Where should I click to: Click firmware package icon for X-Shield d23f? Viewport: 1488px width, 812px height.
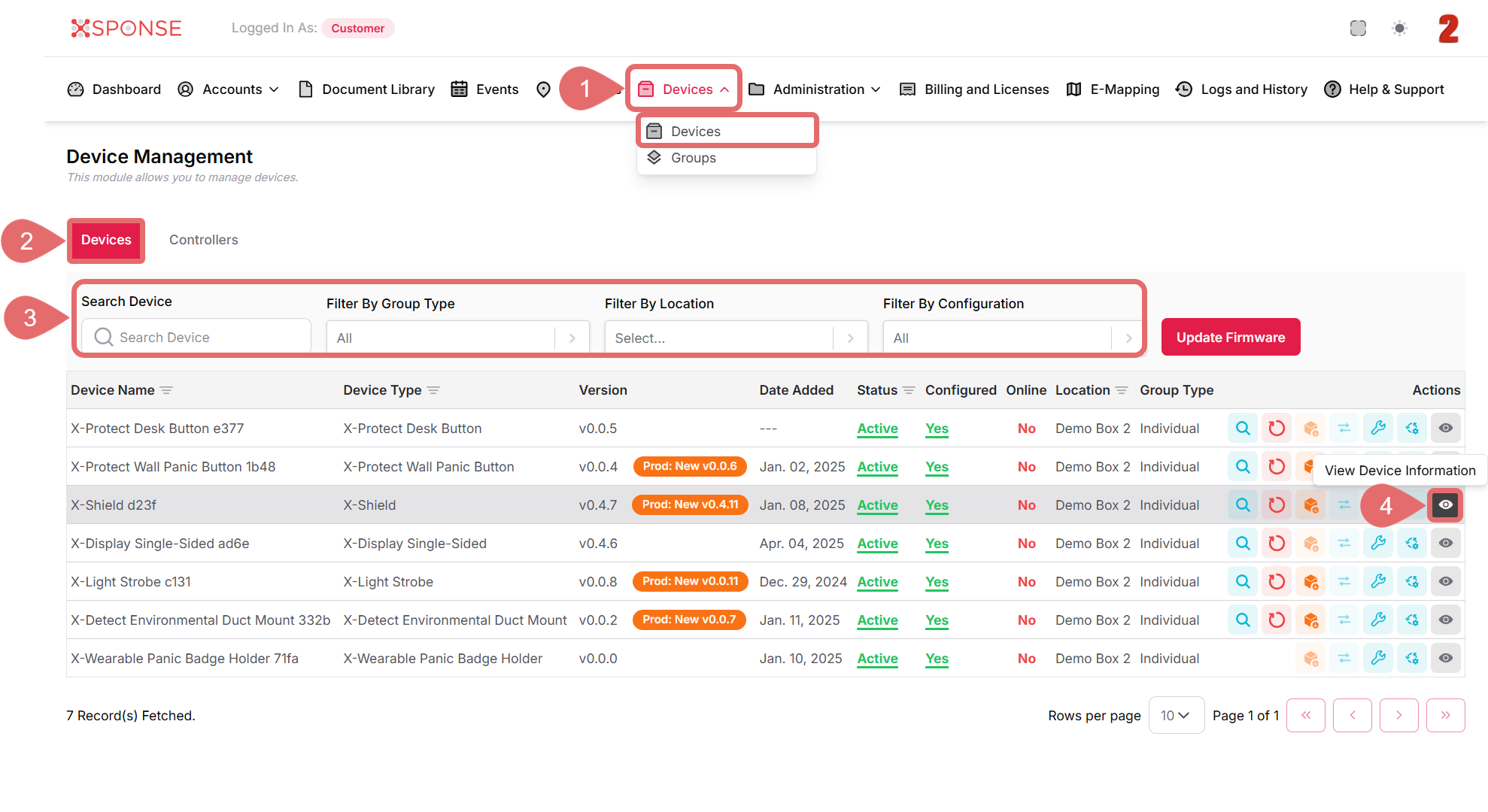coord(1310,505)
